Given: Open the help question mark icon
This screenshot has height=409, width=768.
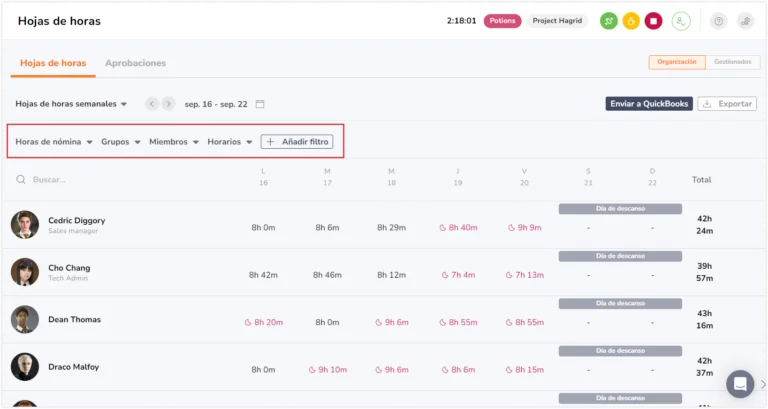Looking at the screenshot, I should (719, 21).
